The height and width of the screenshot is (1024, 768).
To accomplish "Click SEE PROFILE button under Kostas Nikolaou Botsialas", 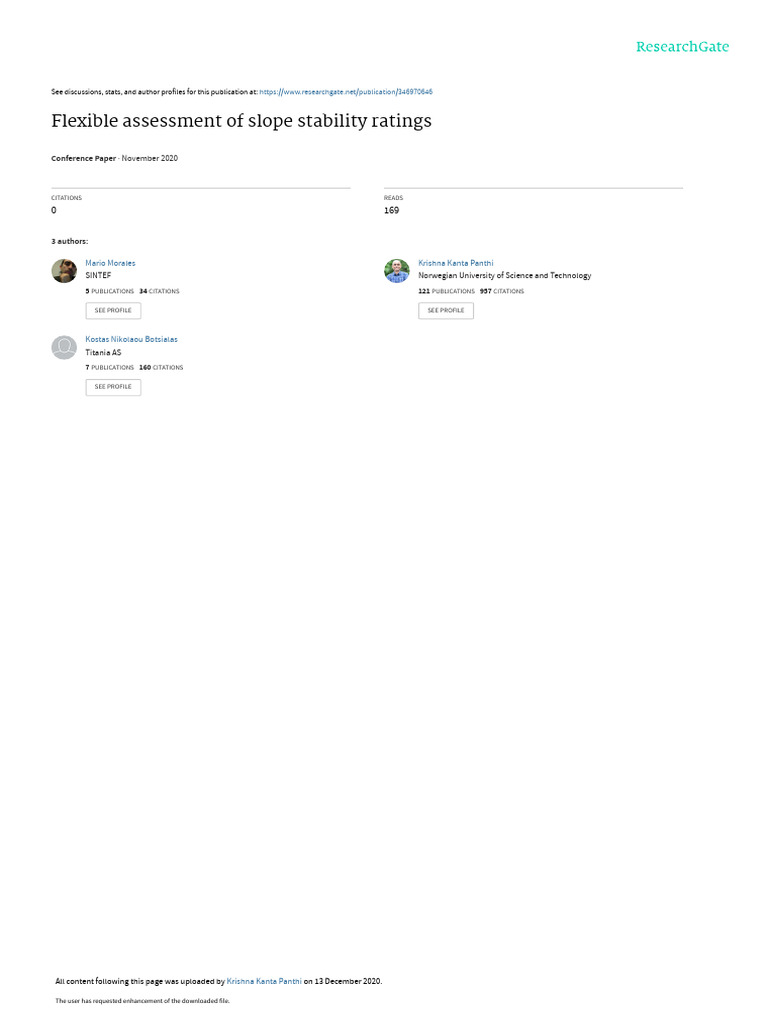I will tap(113, 387).
